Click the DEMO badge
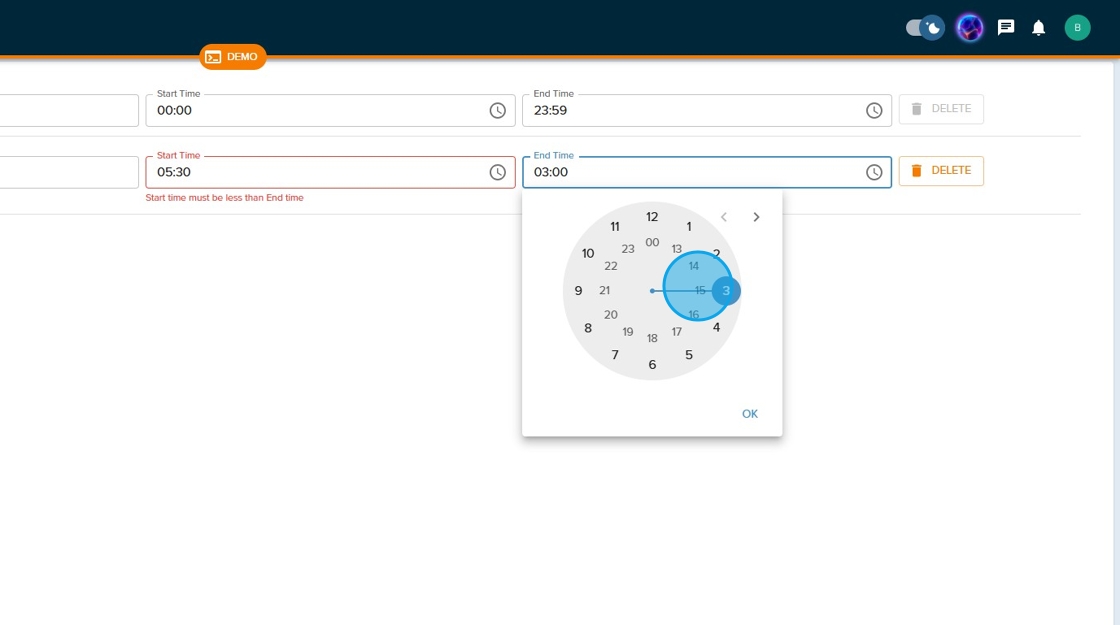 [x=232, y=57]
